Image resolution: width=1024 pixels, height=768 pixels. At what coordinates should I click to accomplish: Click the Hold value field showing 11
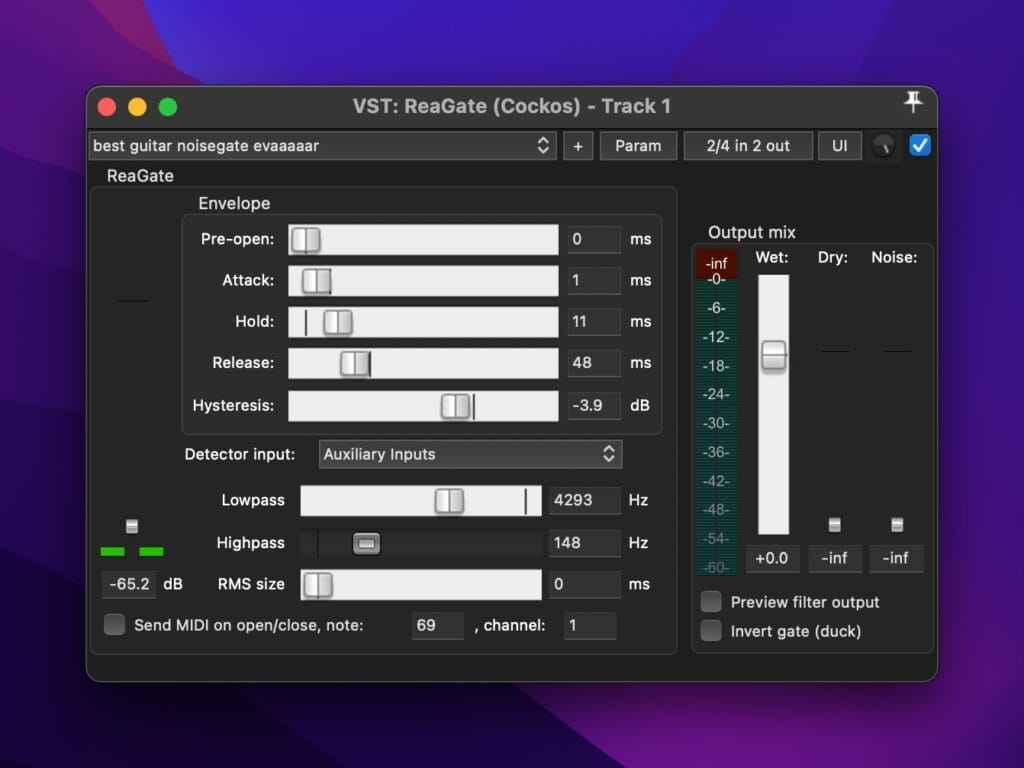point(594,321)
